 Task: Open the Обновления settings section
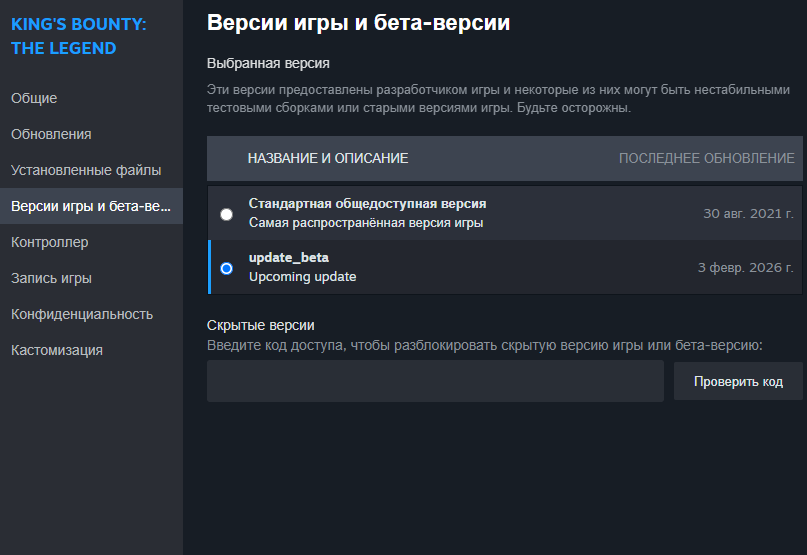tap(91, 134)
